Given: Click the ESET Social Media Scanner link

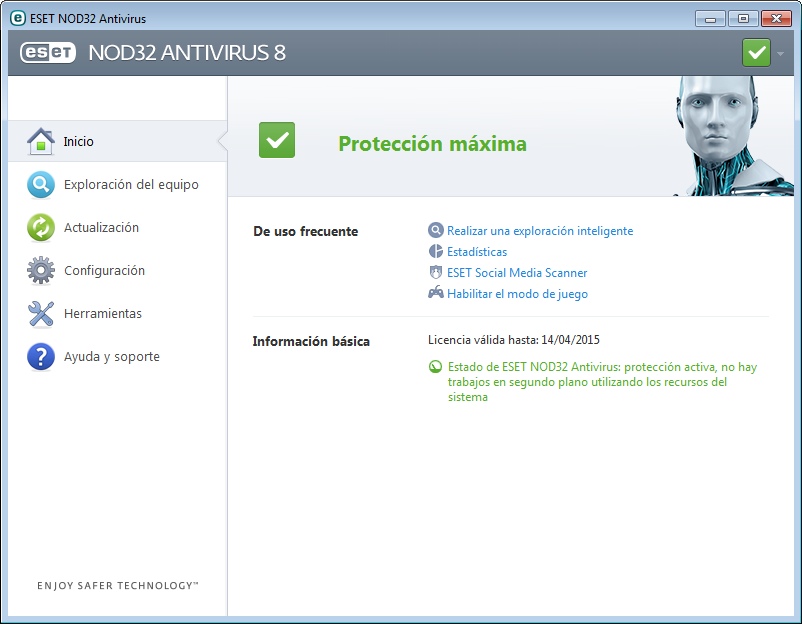Looking at the screenshot, I should 517,272.
